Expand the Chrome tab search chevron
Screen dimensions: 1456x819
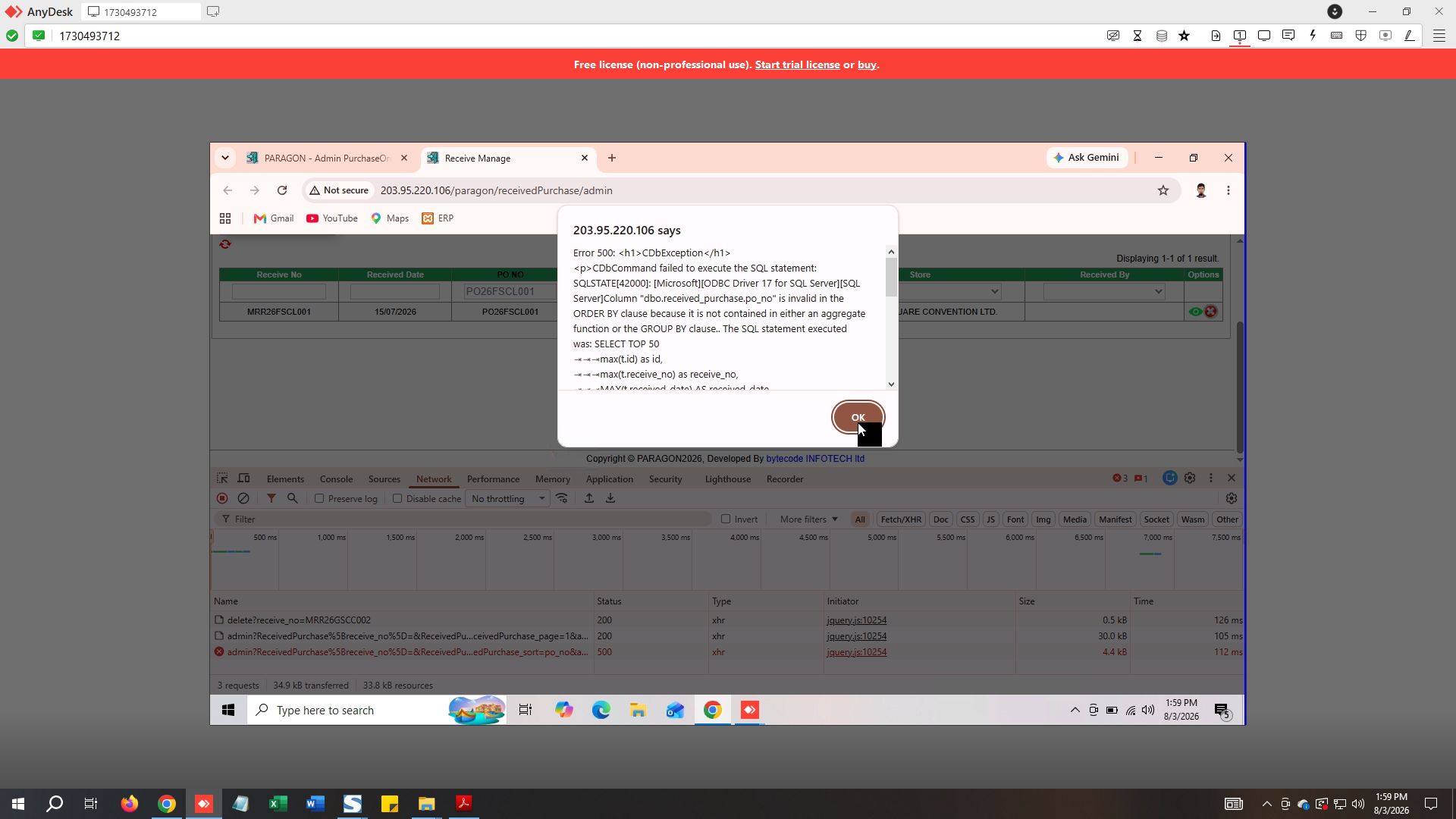225,158
